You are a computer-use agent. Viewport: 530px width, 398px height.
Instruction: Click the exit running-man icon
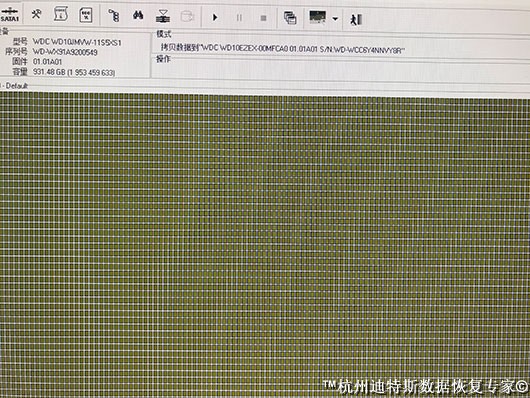click(x=356, y=19)
